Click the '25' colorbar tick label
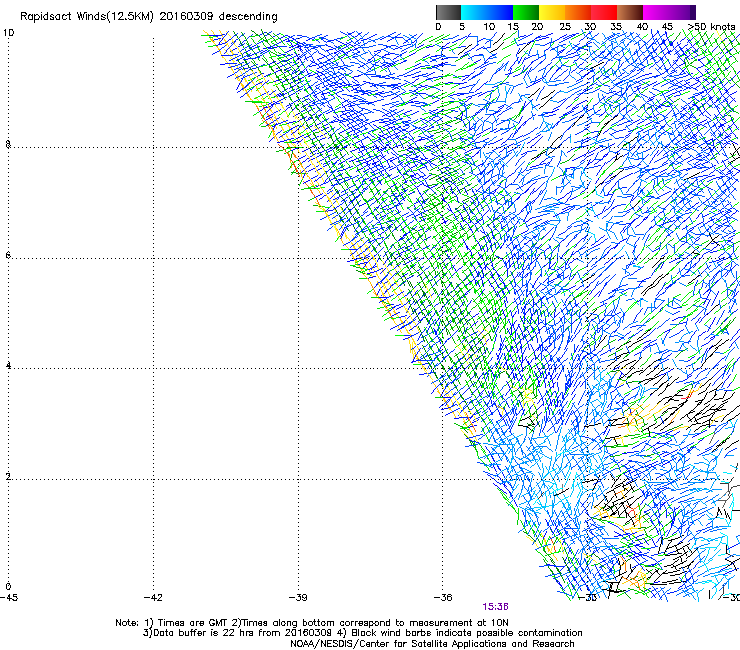This screenshot has height=650, width=740. 565,27
